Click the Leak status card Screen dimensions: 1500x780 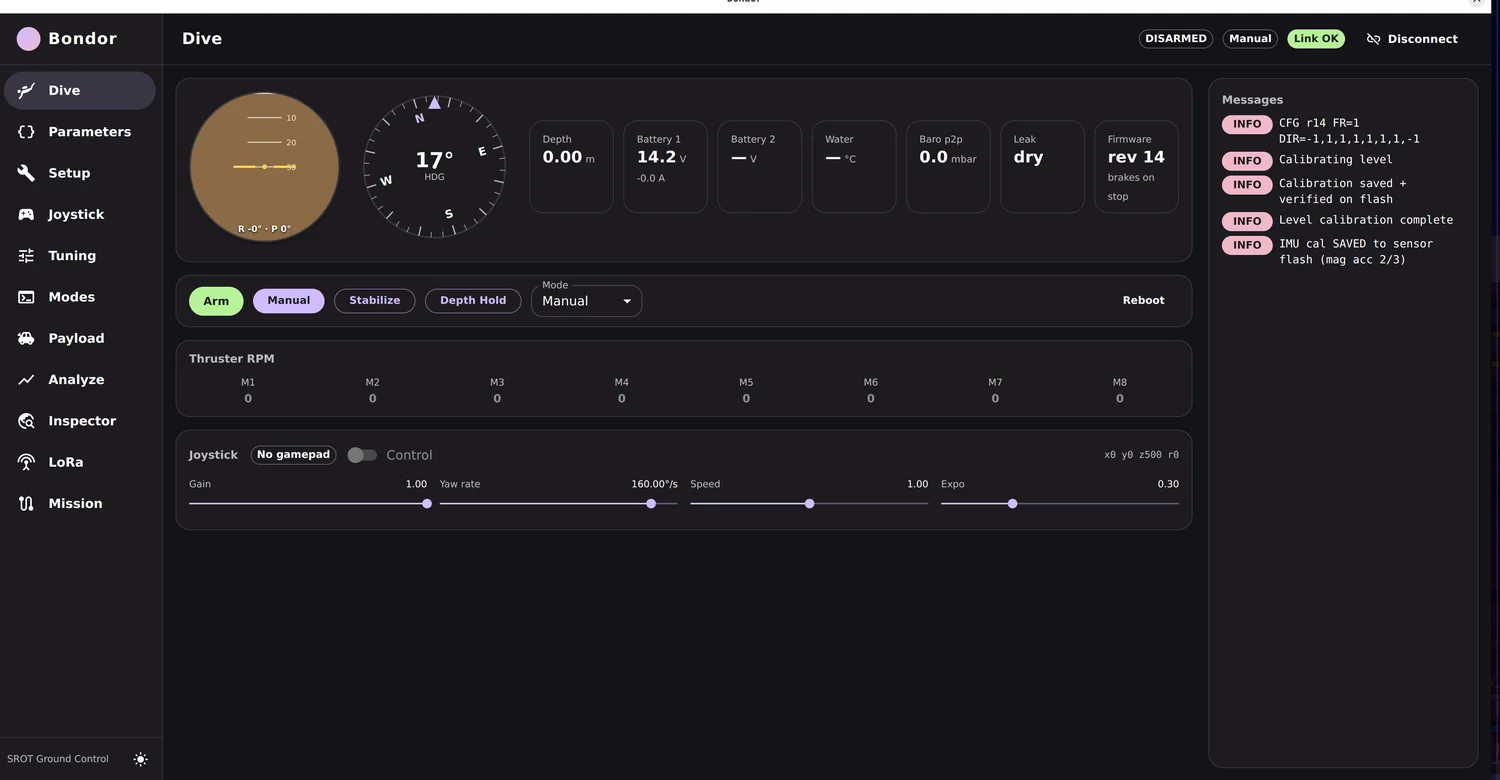point(1043,167)
